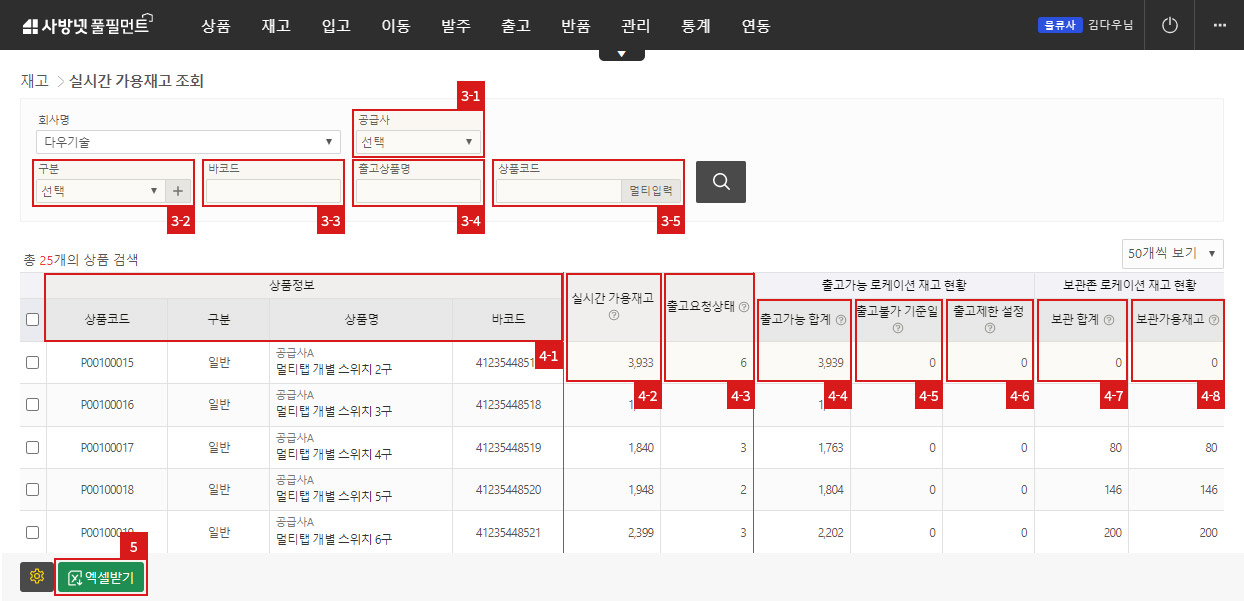Select the 출고 menu item
Screen dimensions: 1244x601
point(515,27)
